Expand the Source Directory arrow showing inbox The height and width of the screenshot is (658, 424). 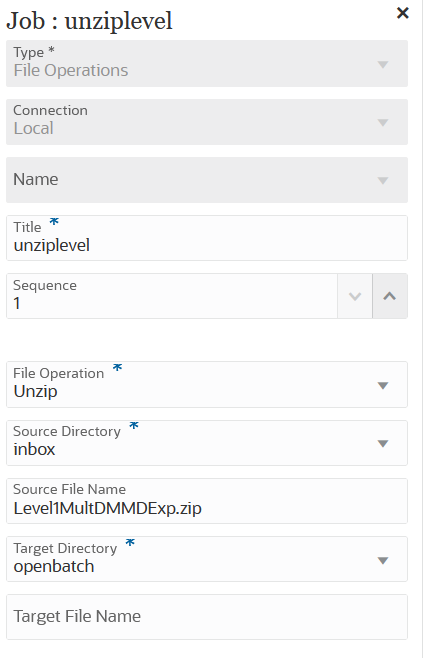382,444
